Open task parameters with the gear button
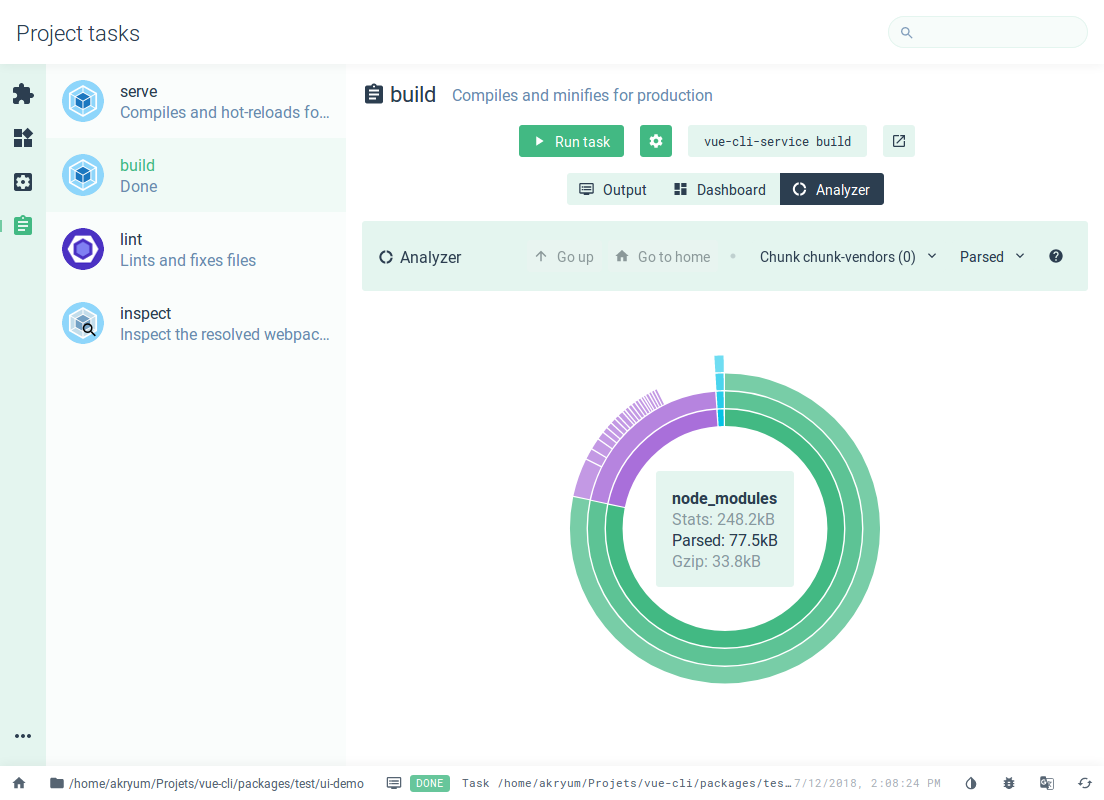Image resolution: width=1104 pixels, height=800 pixels. pos(656,141)
